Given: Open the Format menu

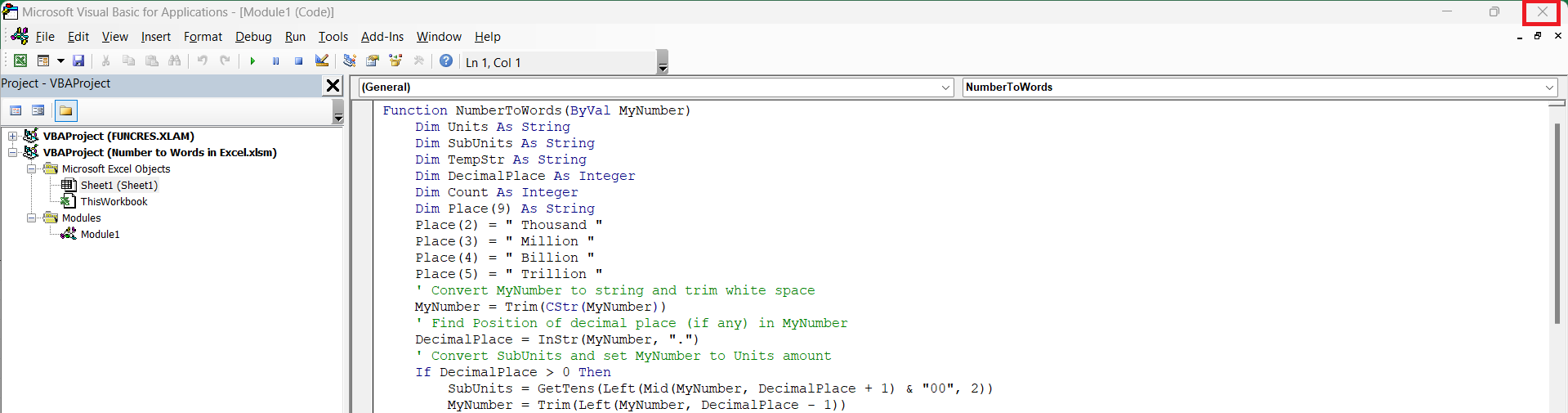Looking at the screenshot, I should coord(203,37).
